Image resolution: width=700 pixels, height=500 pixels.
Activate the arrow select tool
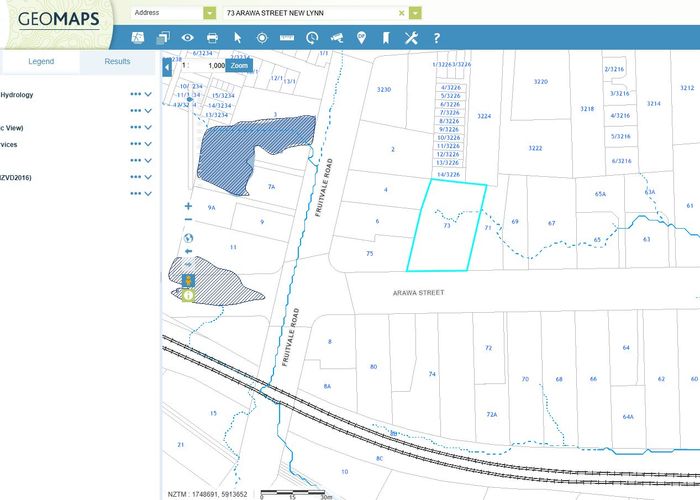click(238, 38)
